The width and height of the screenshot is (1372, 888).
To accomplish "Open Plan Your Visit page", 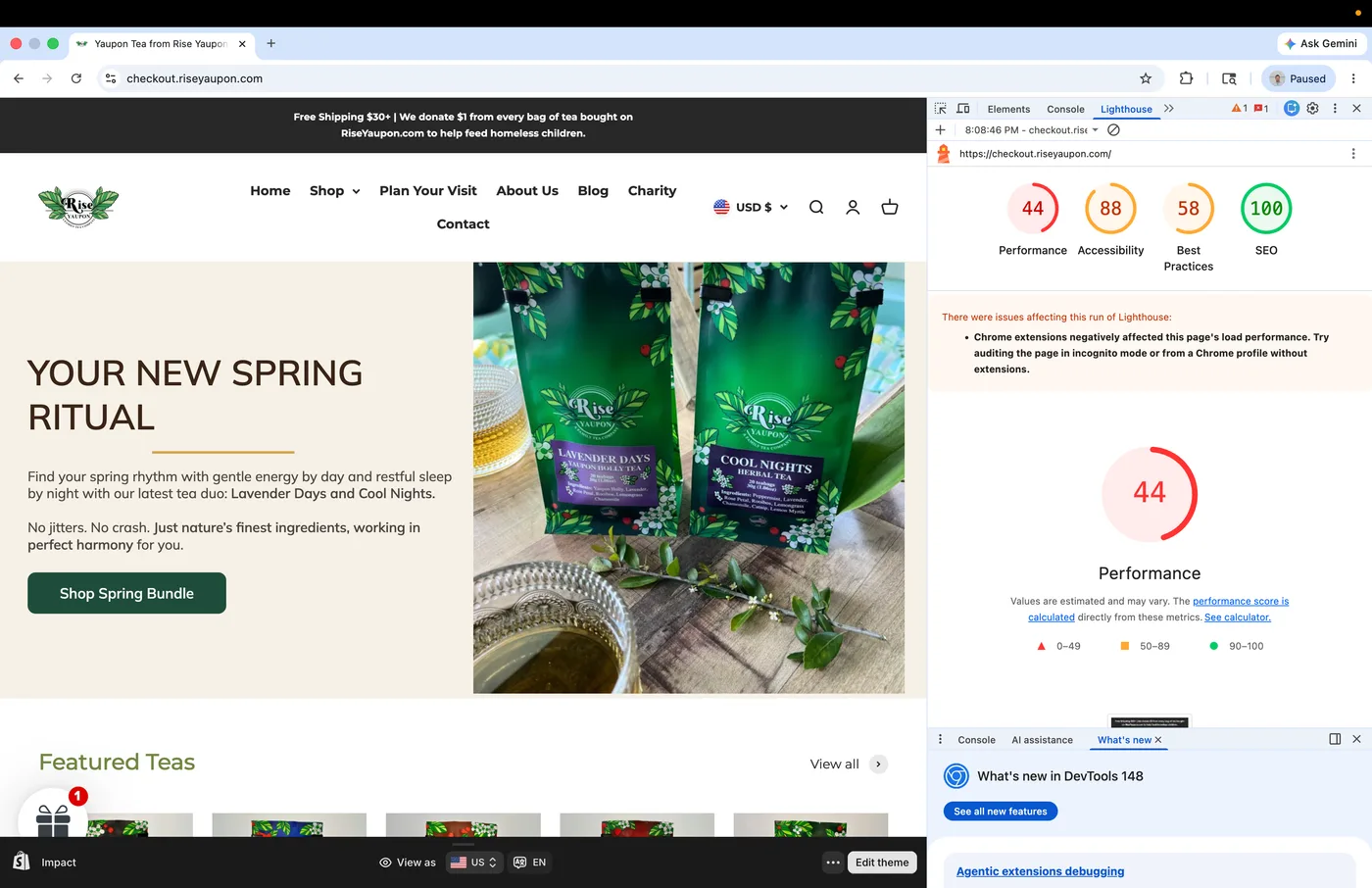I will [x=428, y=190].
